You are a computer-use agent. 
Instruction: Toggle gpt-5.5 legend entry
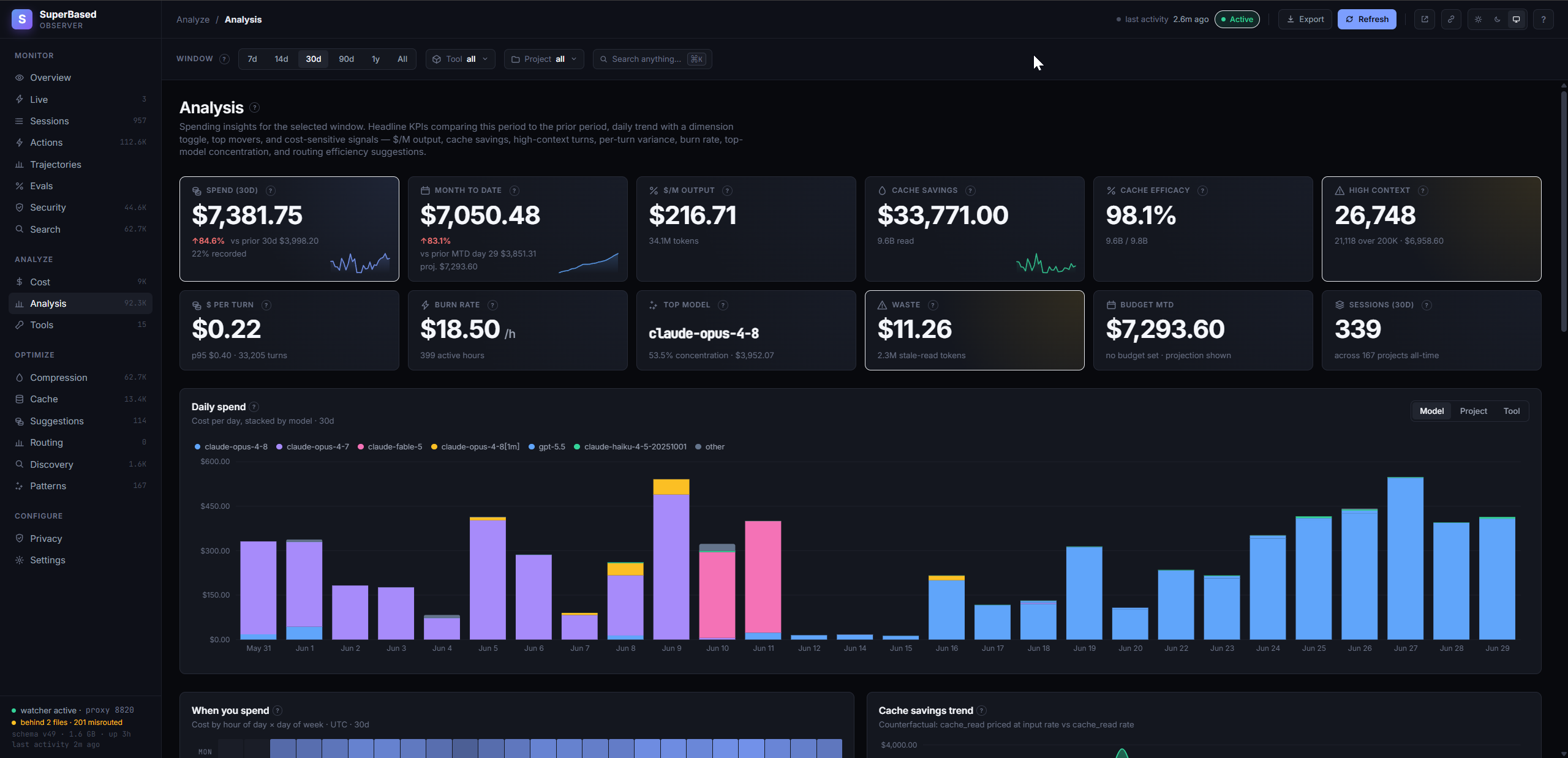click(546, 447)
